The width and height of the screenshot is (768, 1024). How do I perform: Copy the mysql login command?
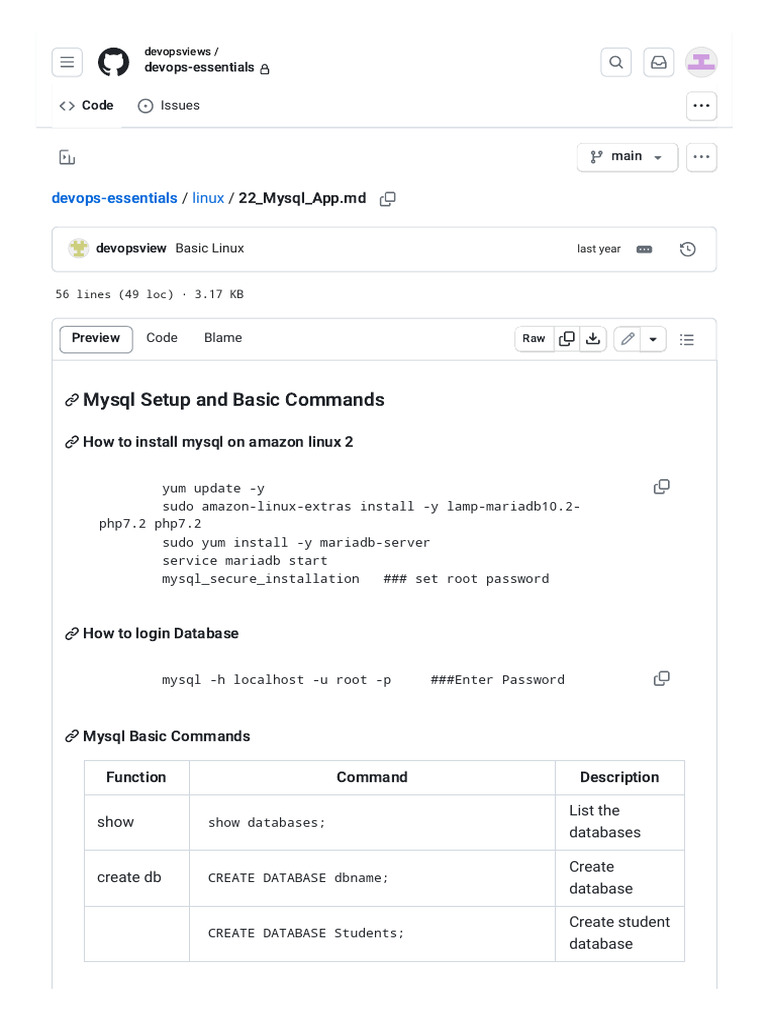[661, 679]
